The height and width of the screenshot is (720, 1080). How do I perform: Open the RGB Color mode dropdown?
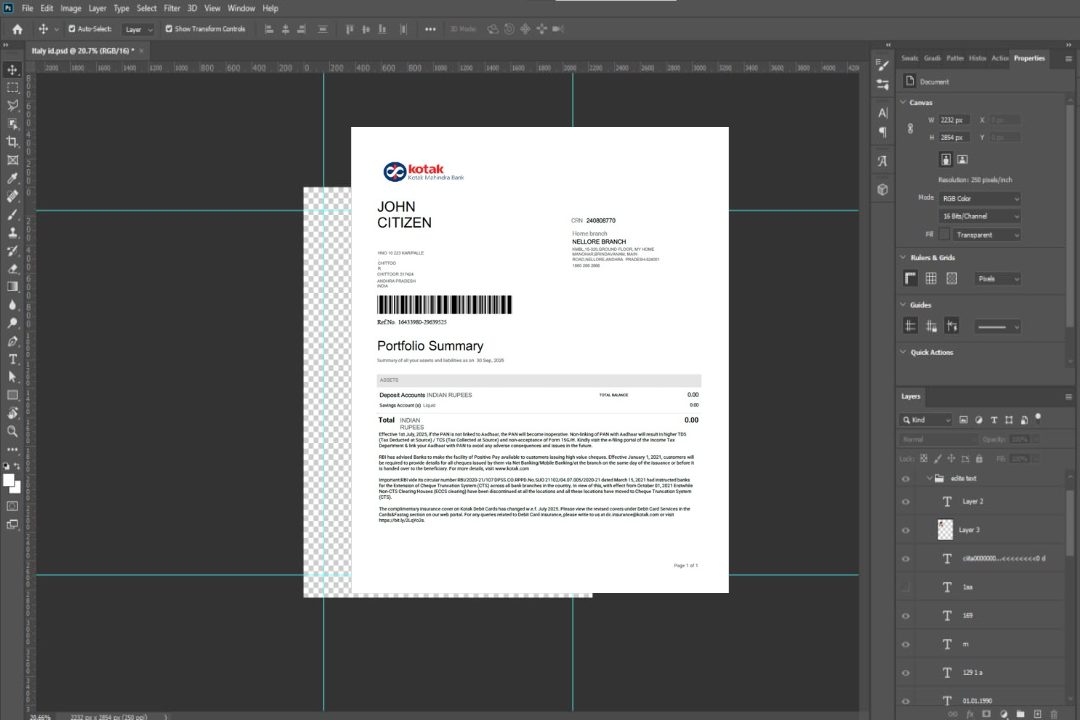tap(979, 198)
